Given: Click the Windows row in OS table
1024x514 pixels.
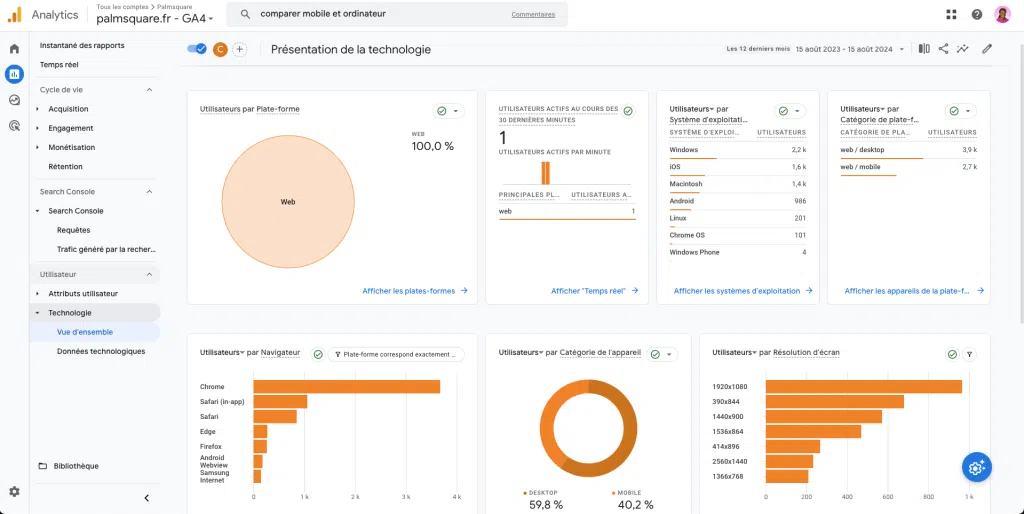Looking at the screenshot, I should click(737, 150).
